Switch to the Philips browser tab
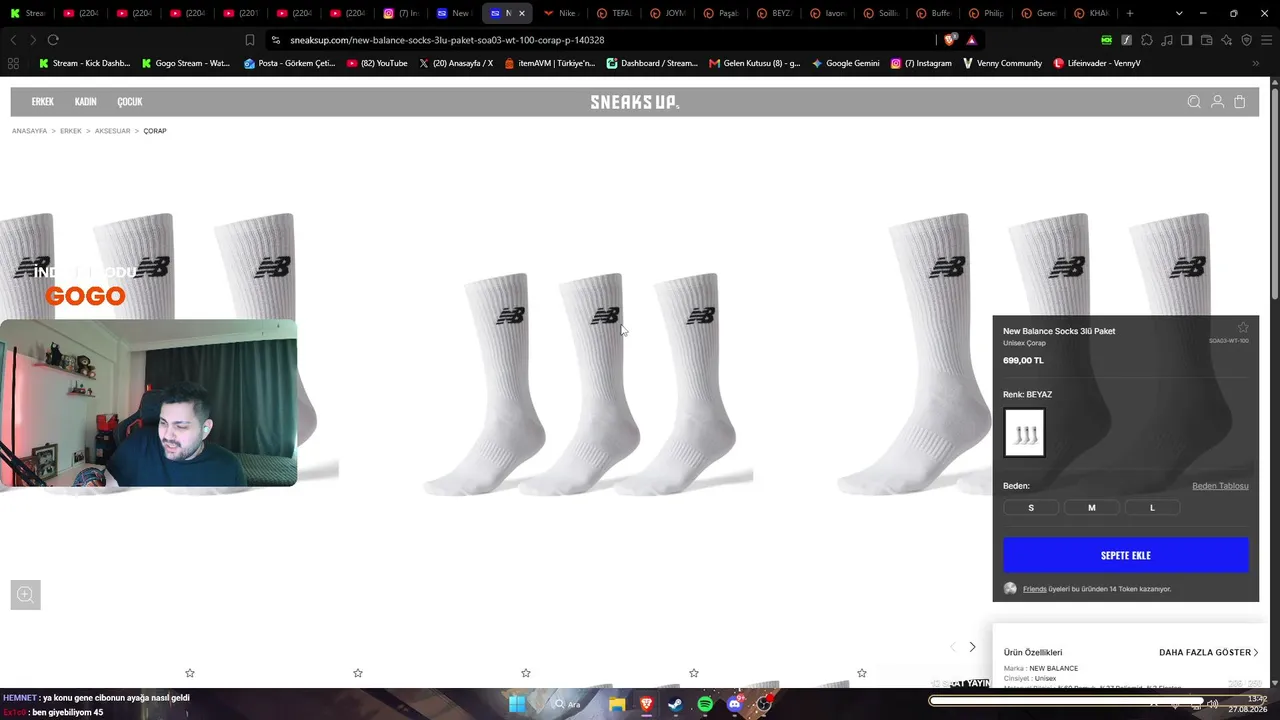 coord(985,13)
